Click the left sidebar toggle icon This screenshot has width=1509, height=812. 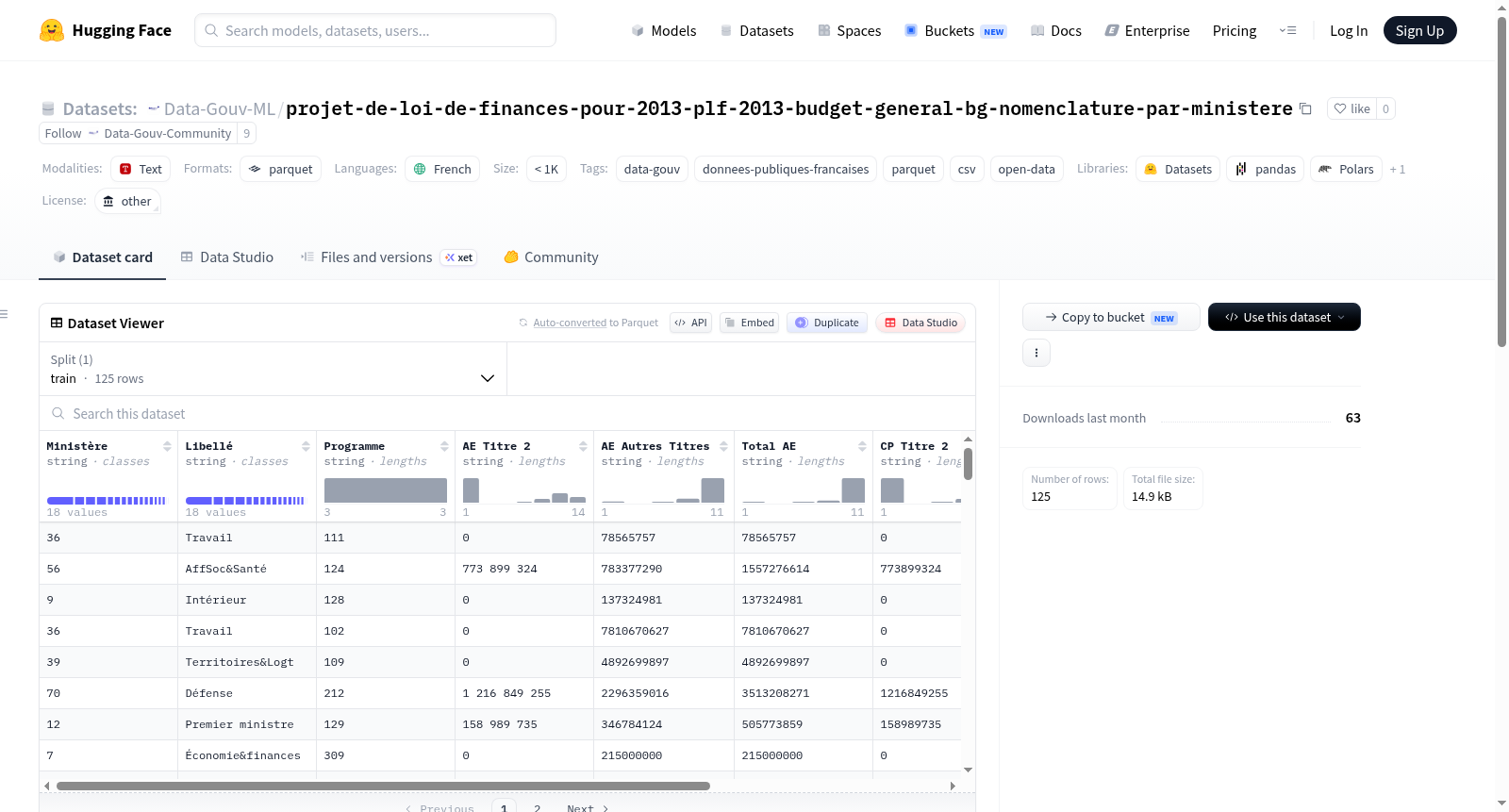4,314
